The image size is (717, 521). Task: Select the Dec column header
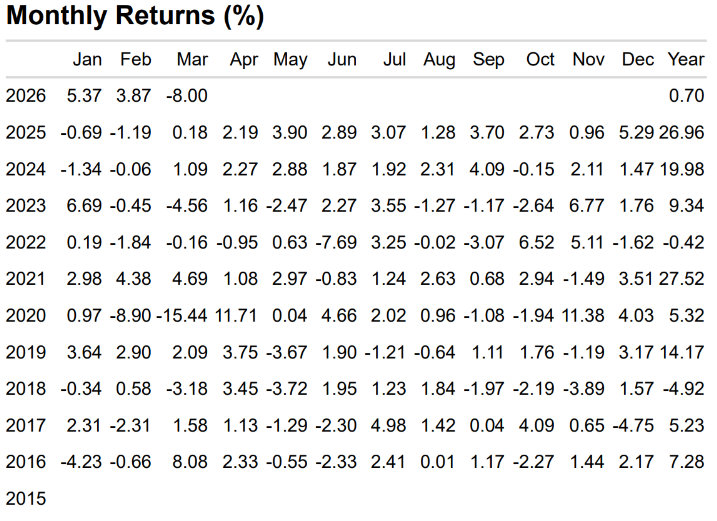pyautogui.click(x=637, y=60)
